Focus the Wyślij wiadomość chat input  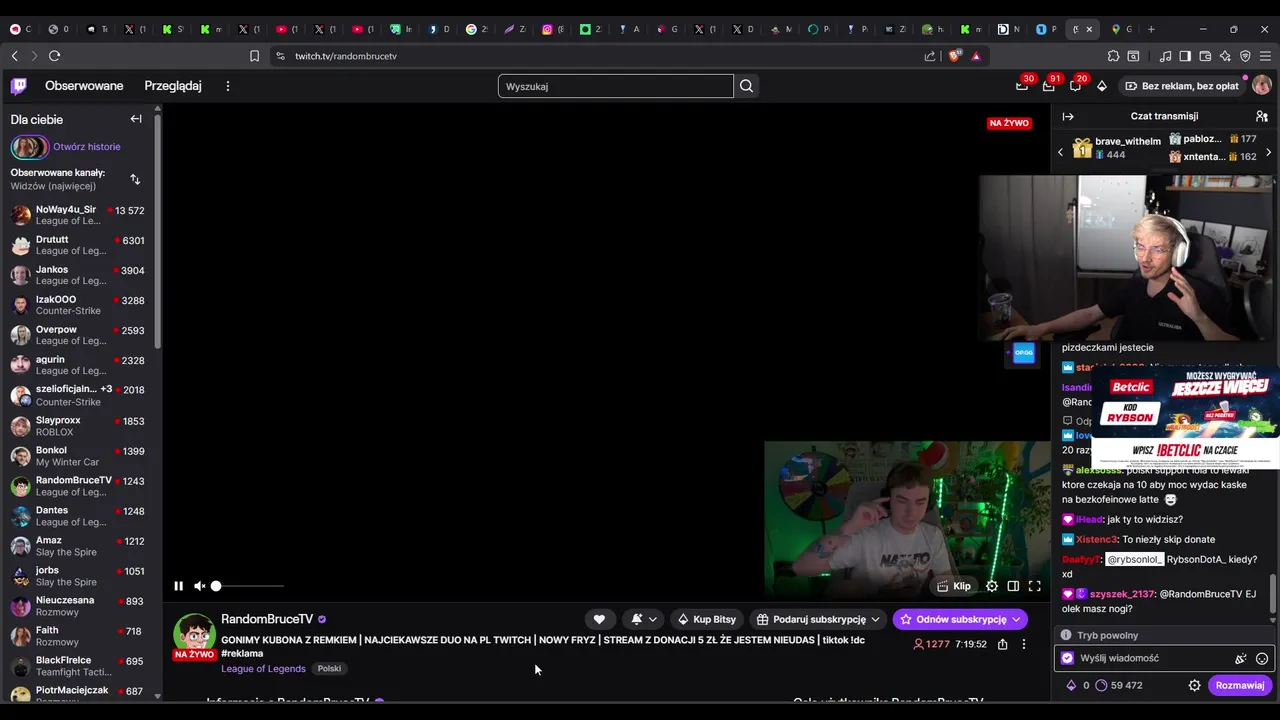(1150, 658)
